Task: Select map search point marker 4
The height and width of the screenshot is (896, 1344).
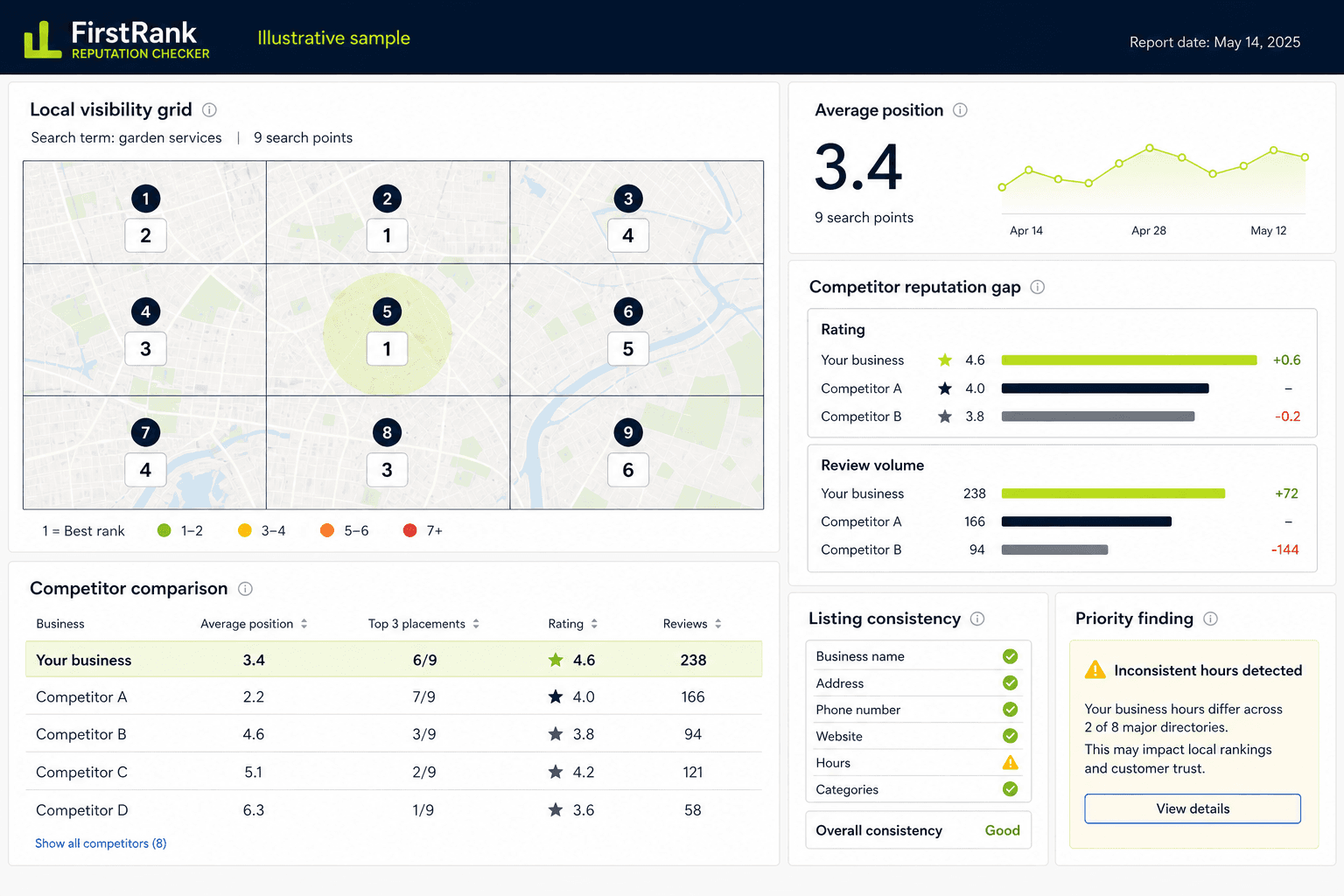Action: (x=145, y=311)
